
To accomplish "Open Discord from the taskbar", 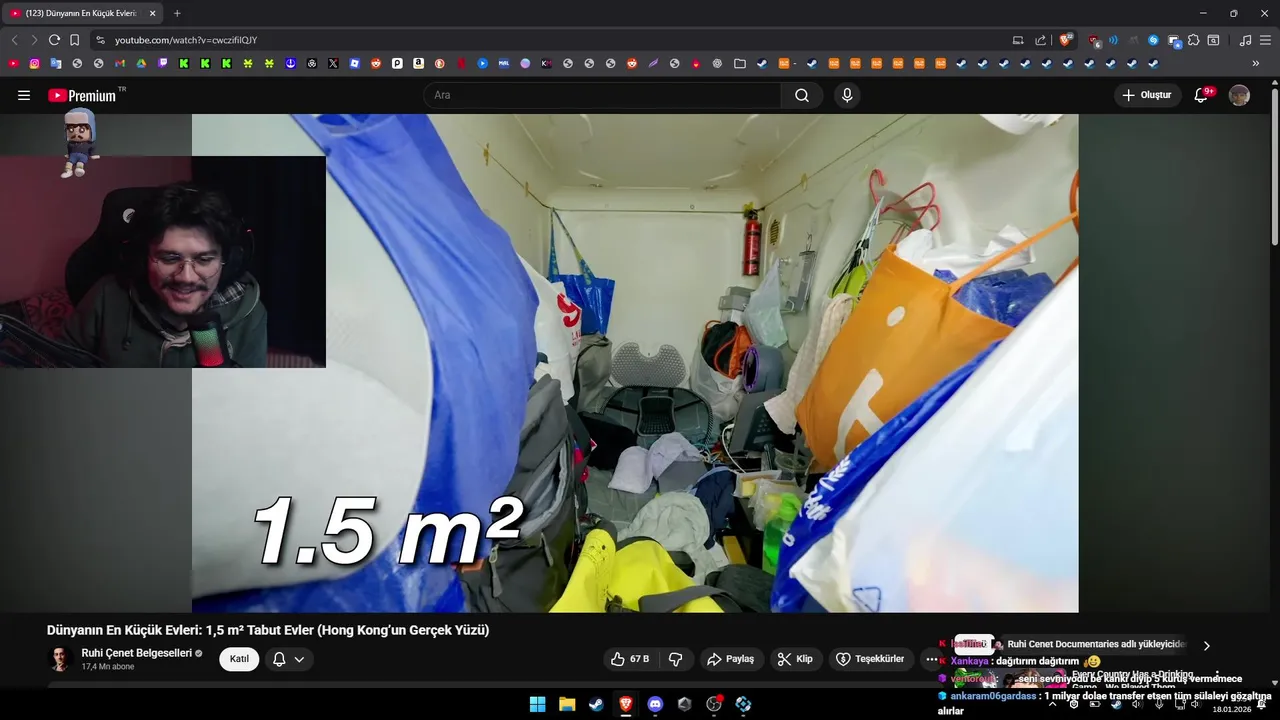I will (655, 704).
